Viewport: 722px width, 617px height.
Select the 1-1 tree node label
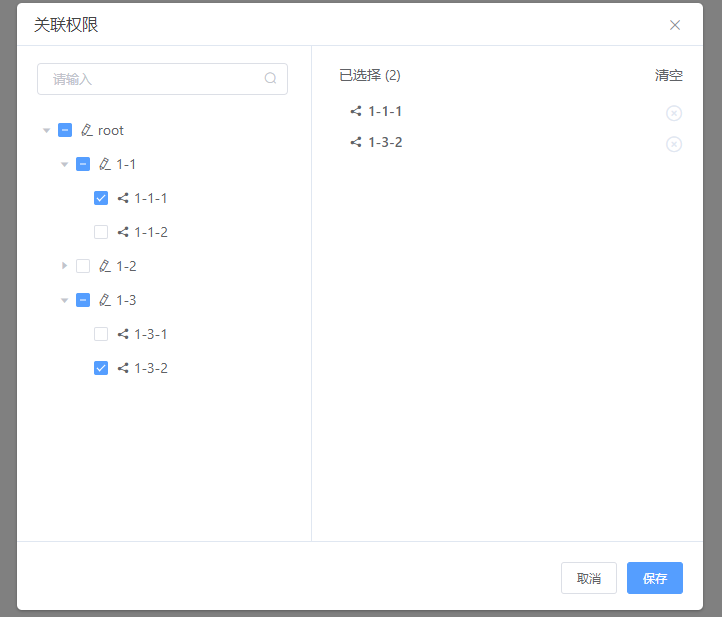126,164
